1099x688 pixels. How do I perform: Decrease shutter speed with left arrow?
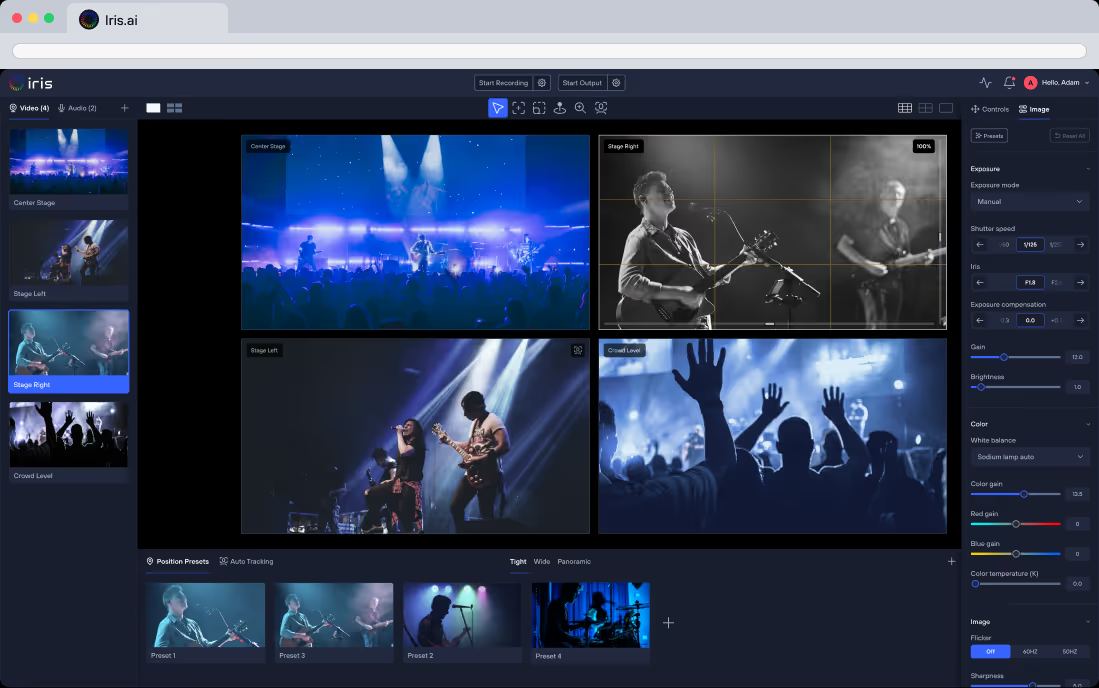980,245
